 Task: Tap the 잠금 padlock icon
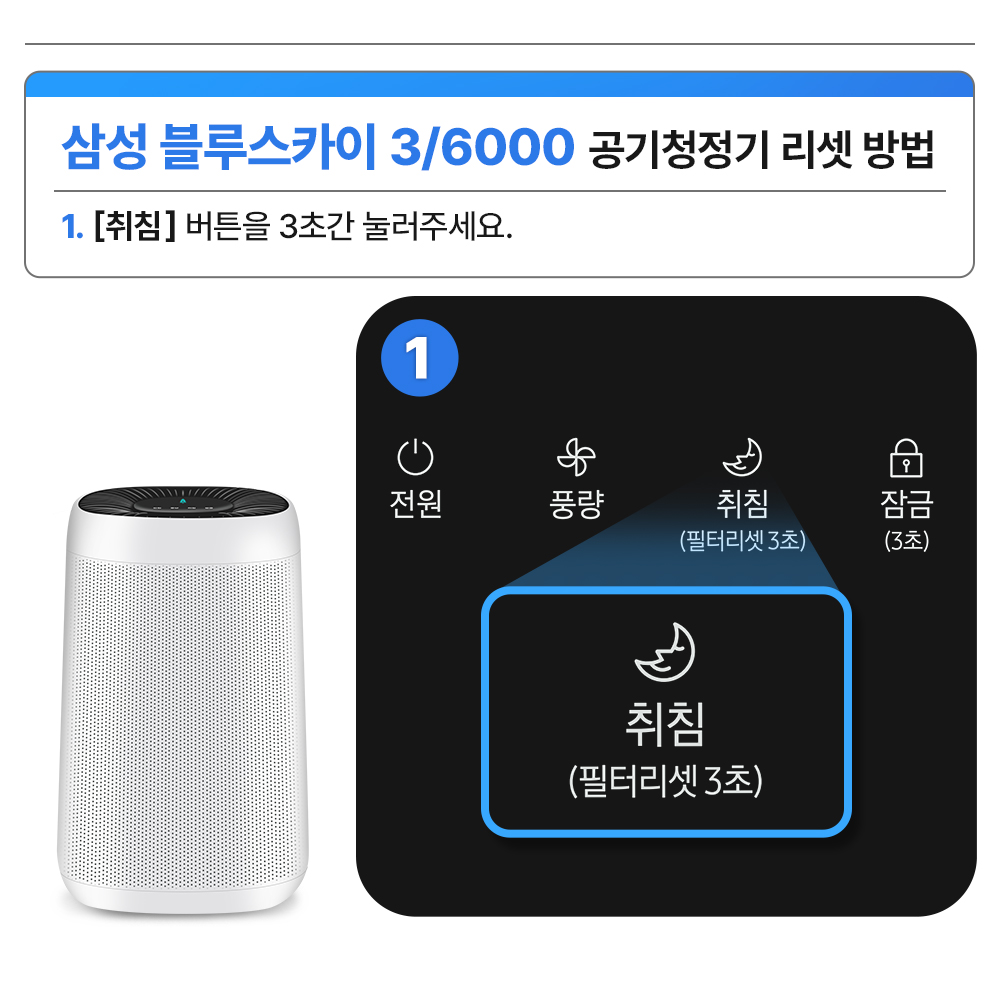pos(906,458)
